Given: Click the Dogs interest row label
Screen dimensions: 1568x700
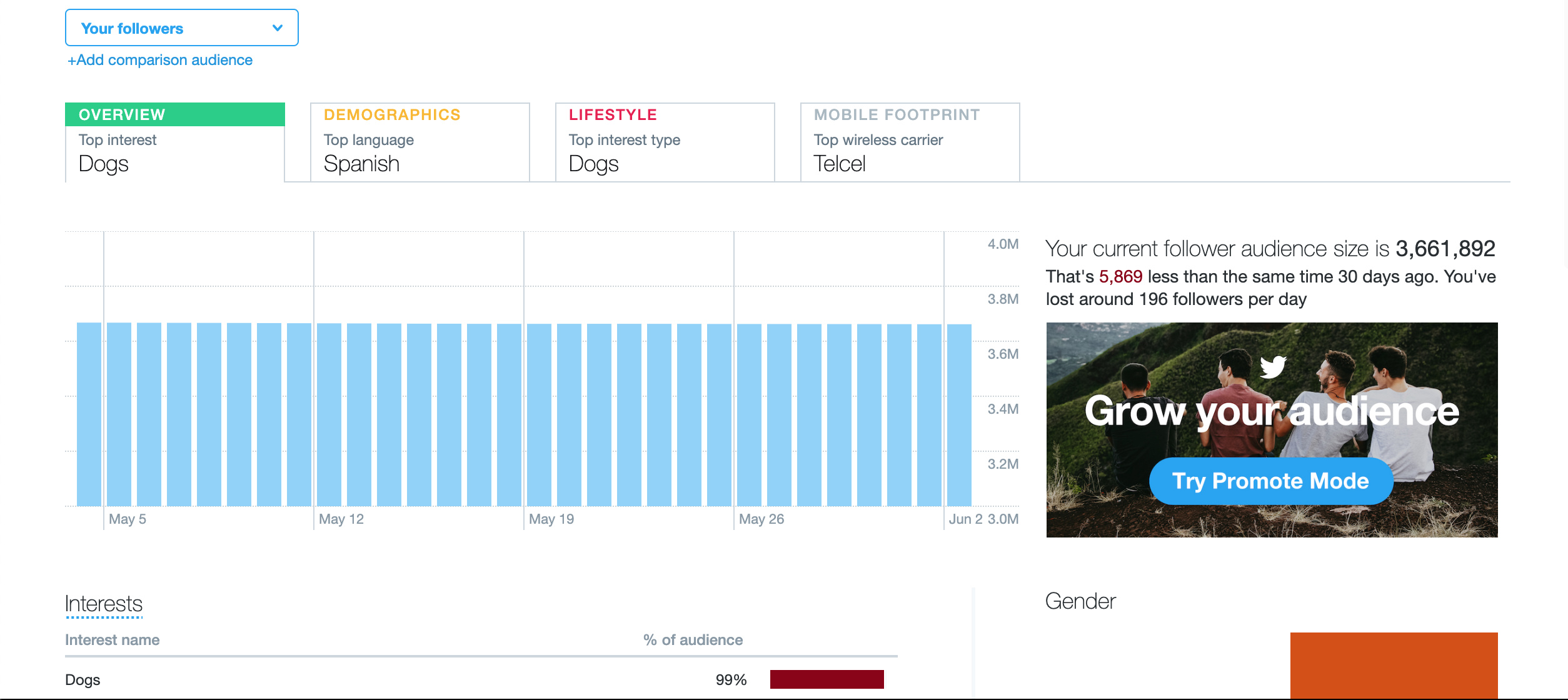Looking at the screenshot, I should coord(83,680).
